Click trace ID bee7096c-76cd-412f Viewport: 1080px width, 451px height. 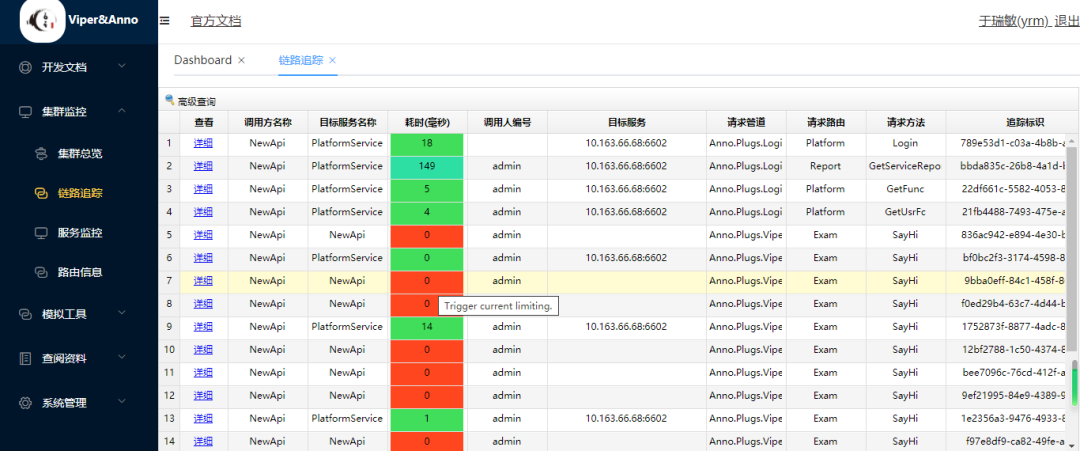coord(1013,373)
